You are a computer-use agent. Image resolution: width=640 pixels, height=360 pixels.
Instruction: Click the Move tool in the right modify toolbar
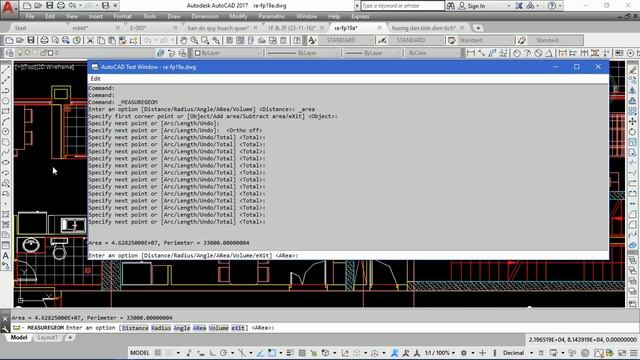[x=633, y=121]
